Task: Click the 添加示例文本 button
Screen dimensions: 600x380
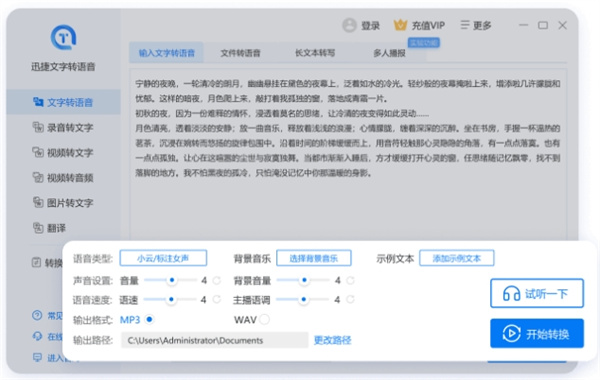Action: click(457, 258)
